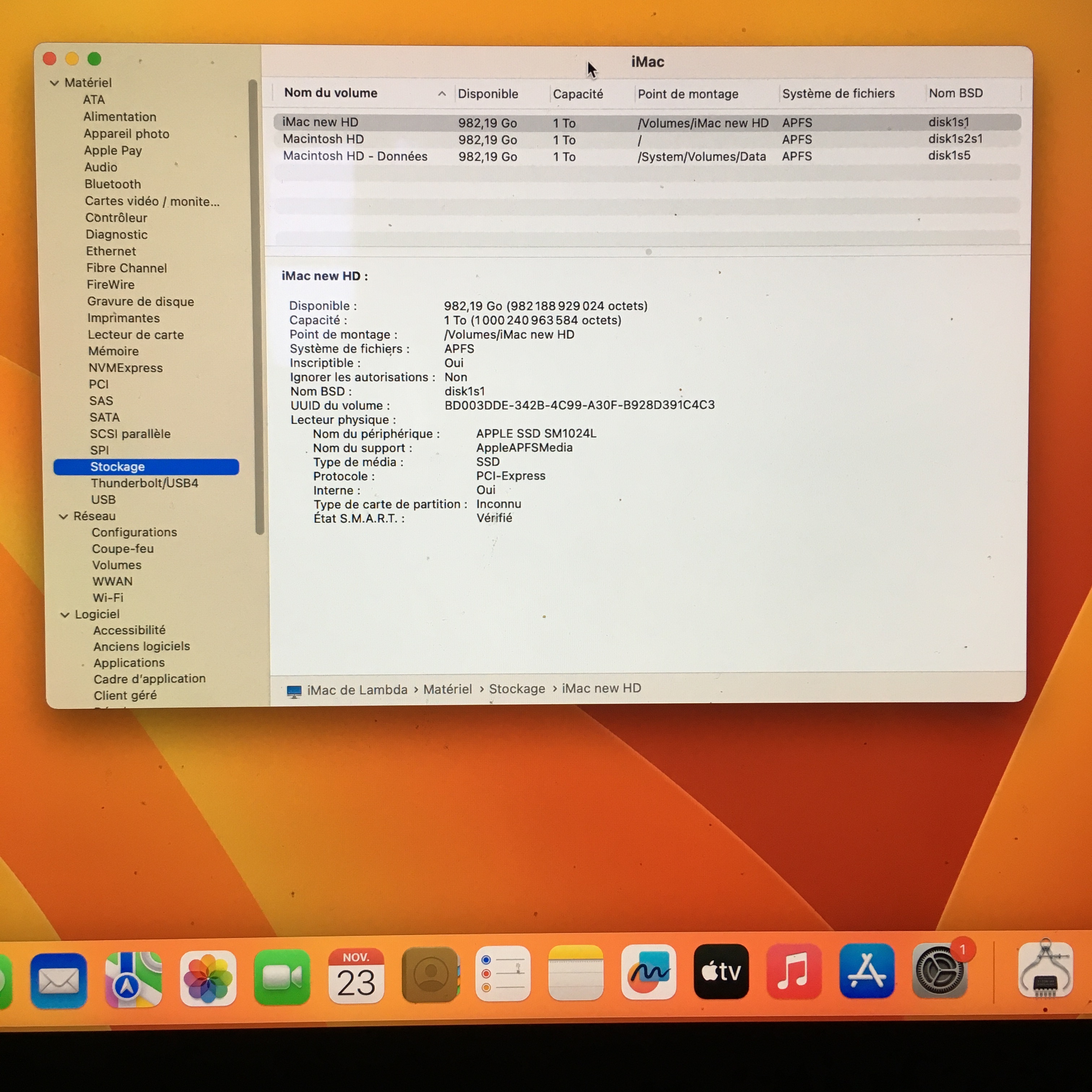
Task: Open Notes from the Dock
Action: coord(576,973)
